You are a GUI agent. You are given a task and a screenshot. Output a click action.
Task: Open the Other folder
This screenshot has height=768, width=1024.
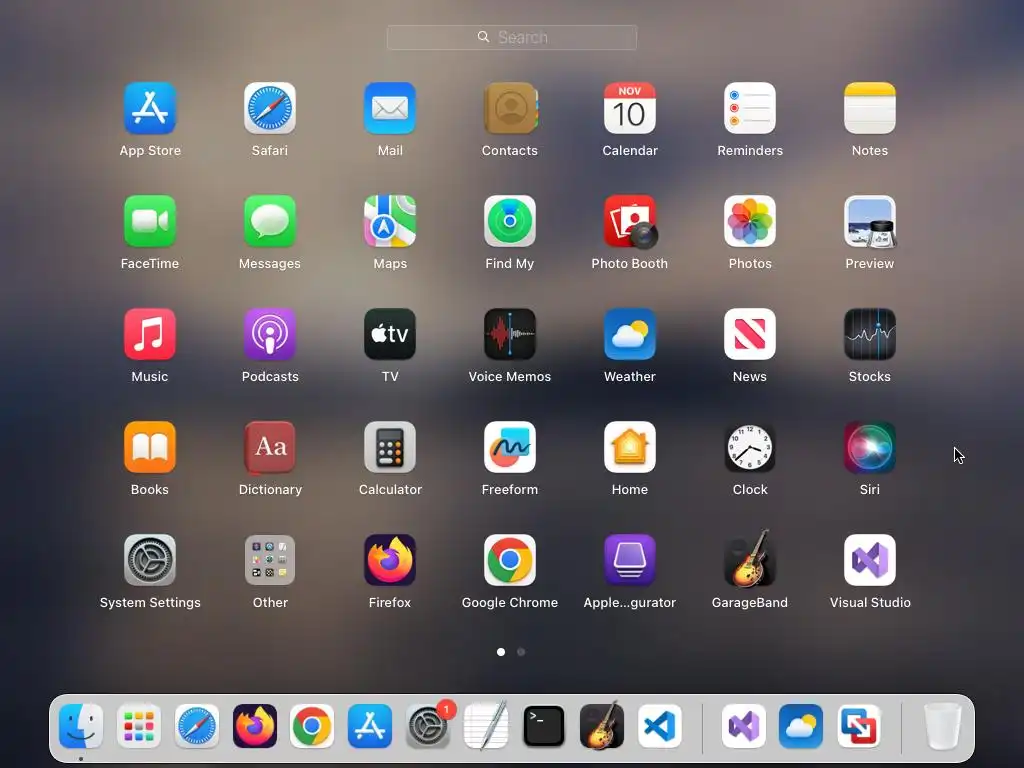[270, 560]
